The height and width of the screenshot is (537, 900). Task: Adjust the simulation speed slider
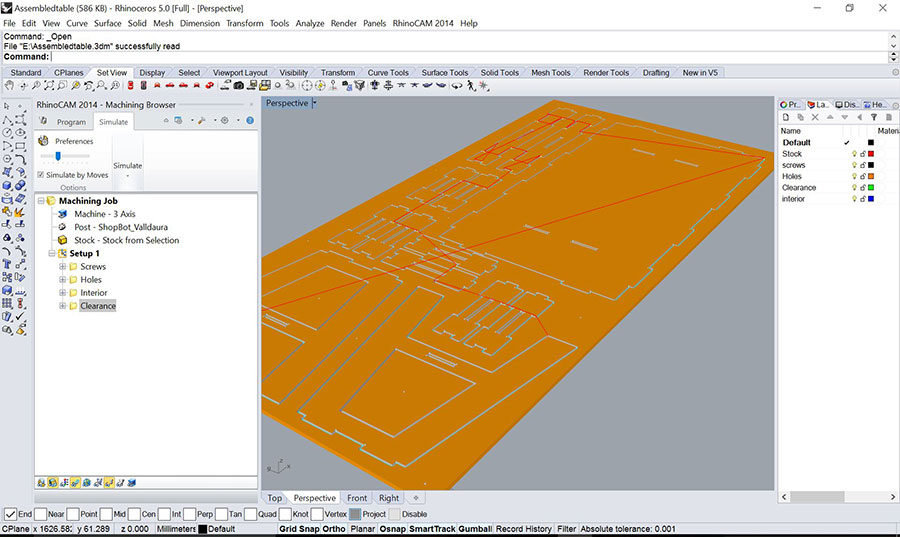click(58, 156)
